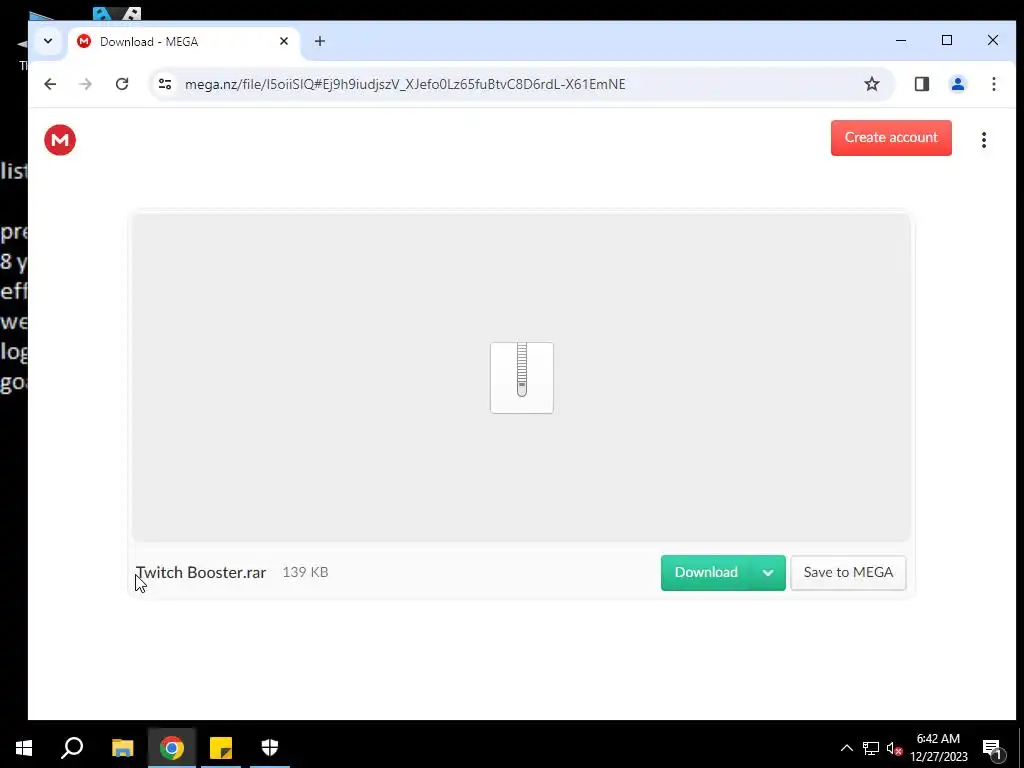Click the Create account button

click(891, 138)
